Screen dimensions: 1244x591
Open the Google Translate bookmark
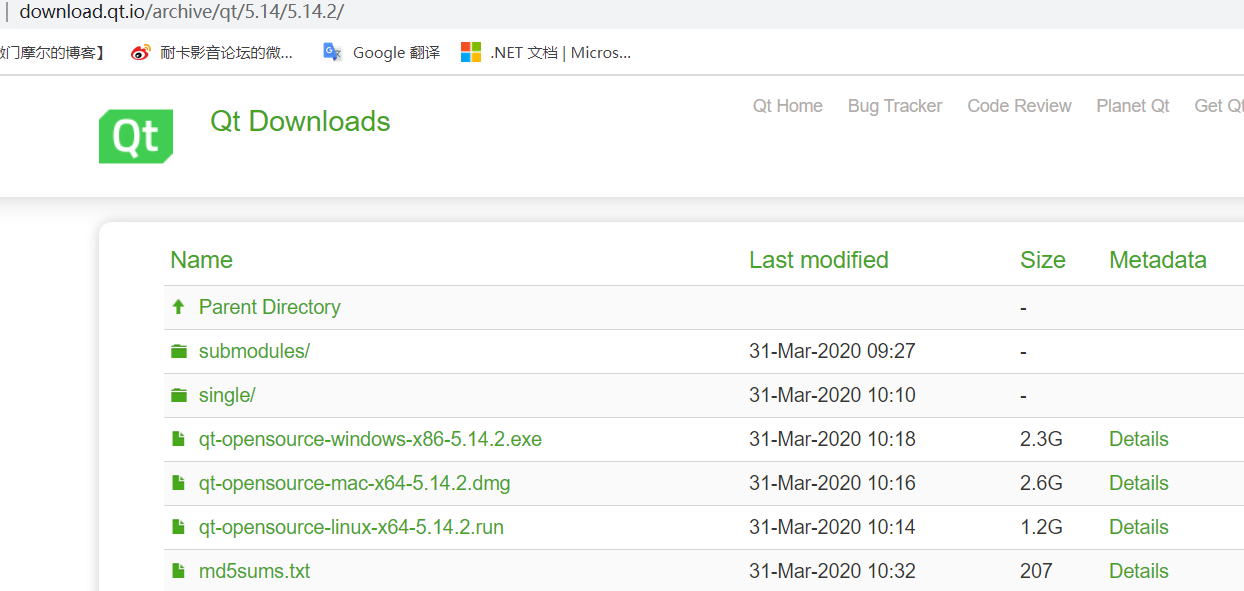click(x=381, y=53)
